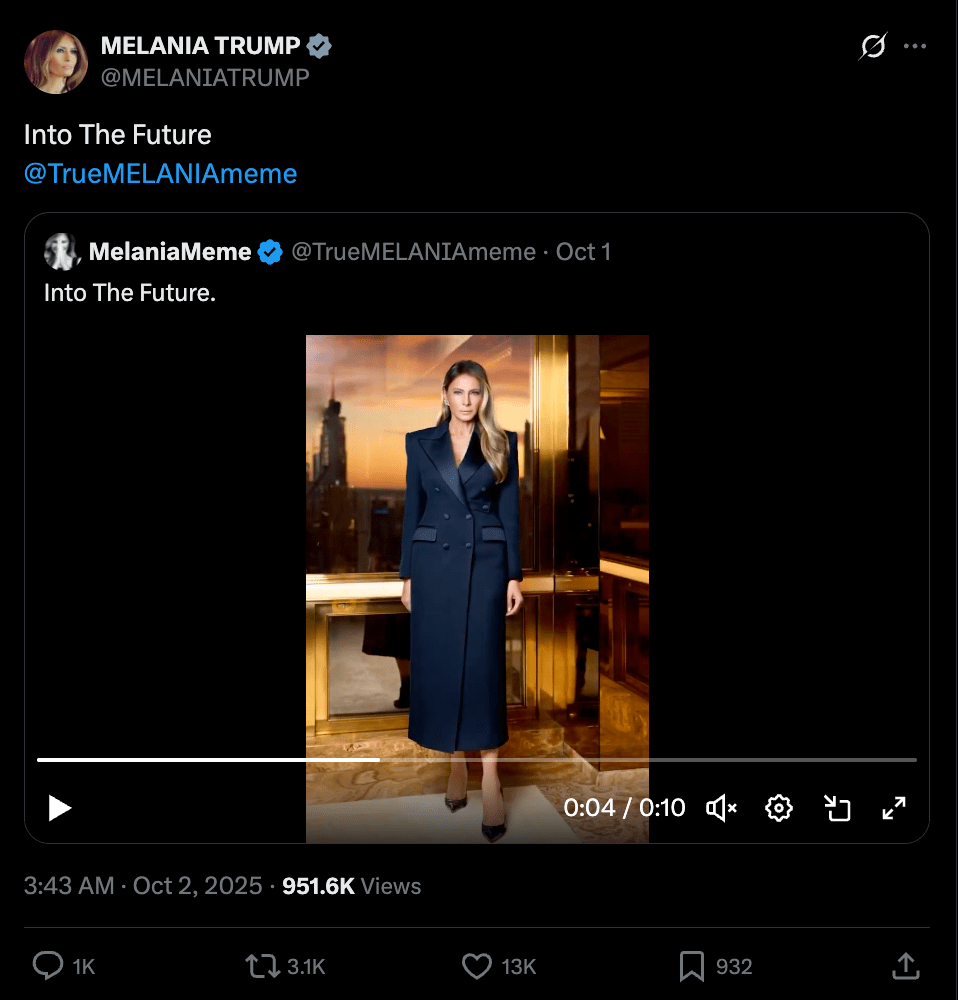This screenshot has width=958, height=1000.
Task: Click MELANIA TRUMP's verified badge
Action: coord(319,45)
